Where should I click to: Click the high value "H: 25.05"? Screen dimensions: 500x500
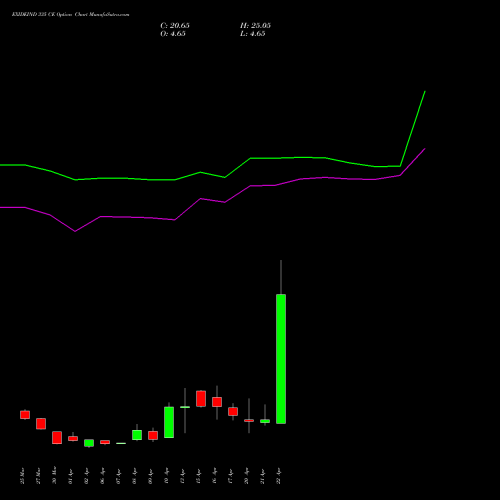[x=255, y=26]
